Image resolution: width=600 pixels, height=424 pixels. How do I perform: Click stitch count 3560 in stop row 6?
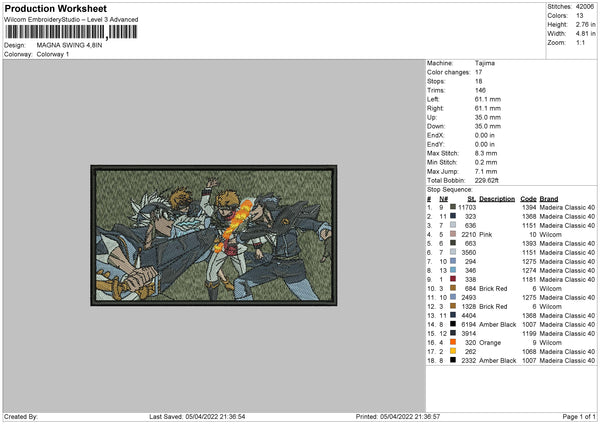point(469,253)
